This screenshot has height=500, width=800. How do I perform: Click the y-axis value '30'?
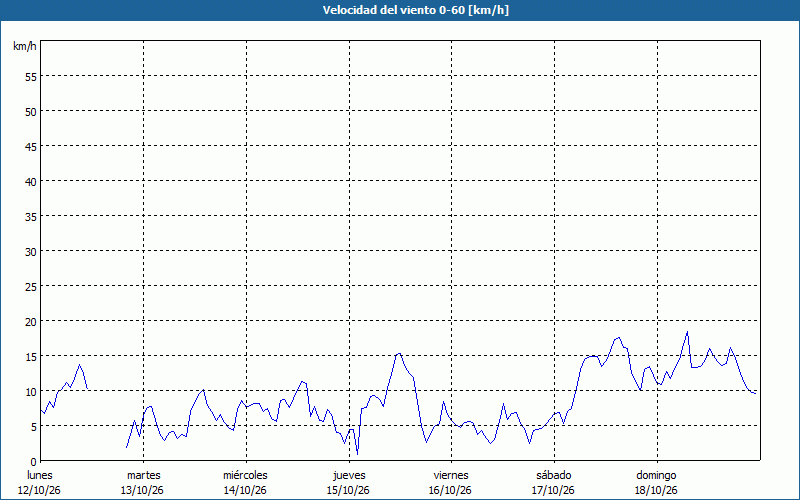[31, 252]
